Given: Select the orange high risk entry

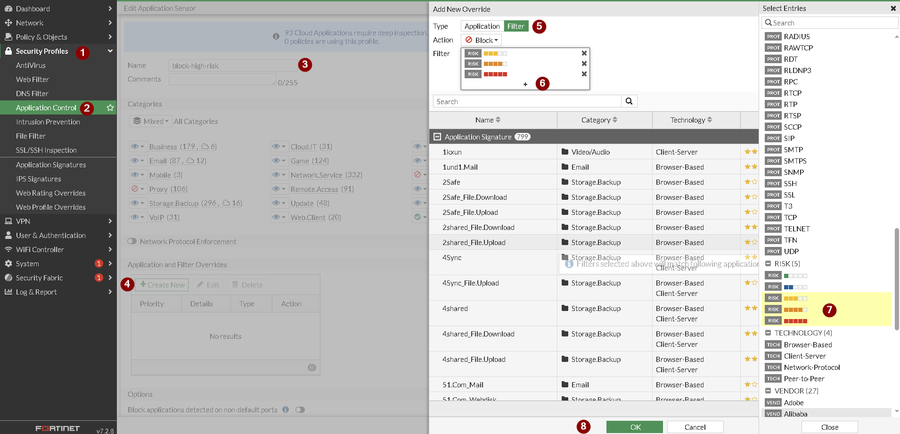Looking at the screenshot, I should pyautogui.click(x=786, y=309).
